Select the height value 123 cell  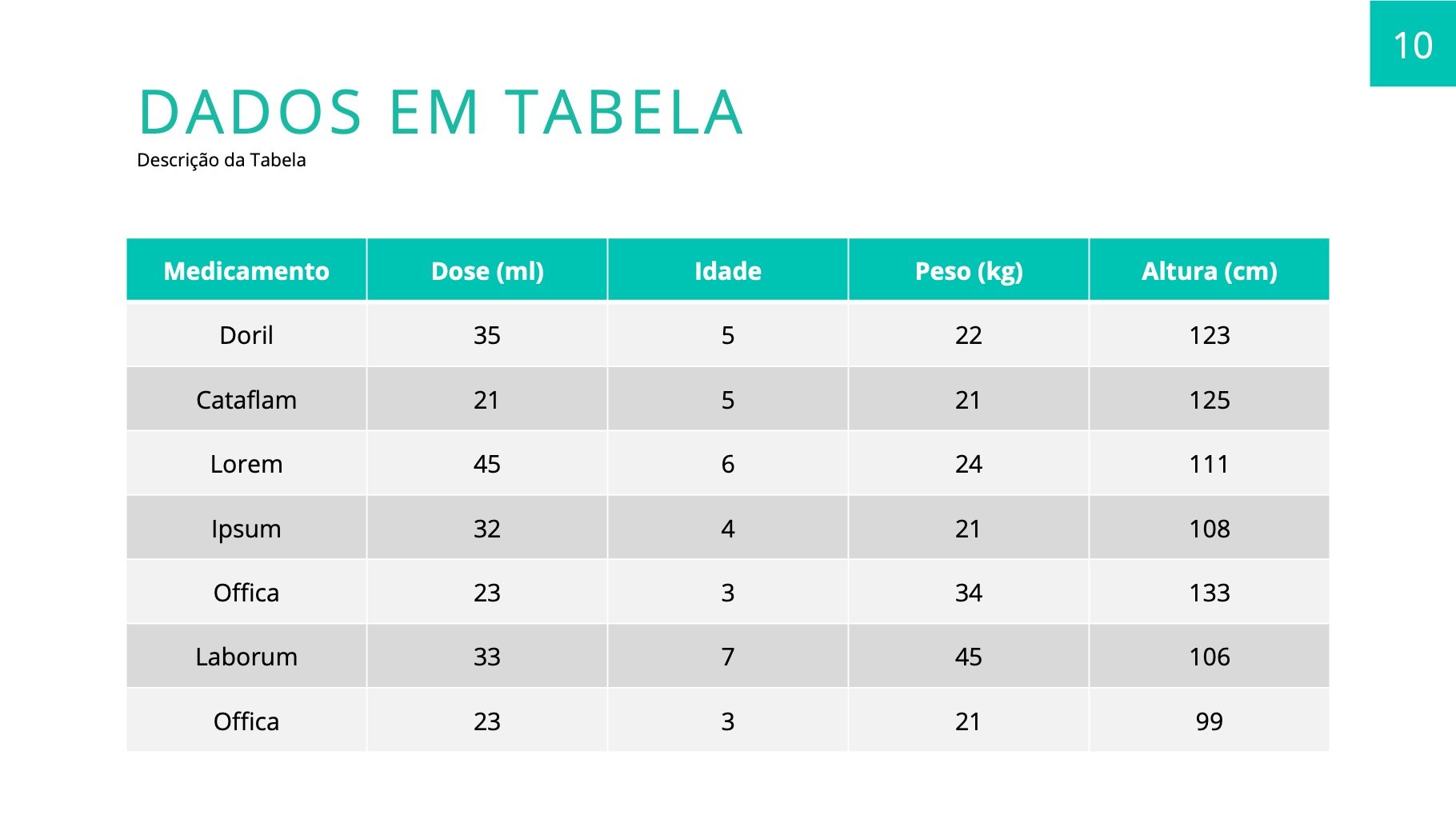1209,335
